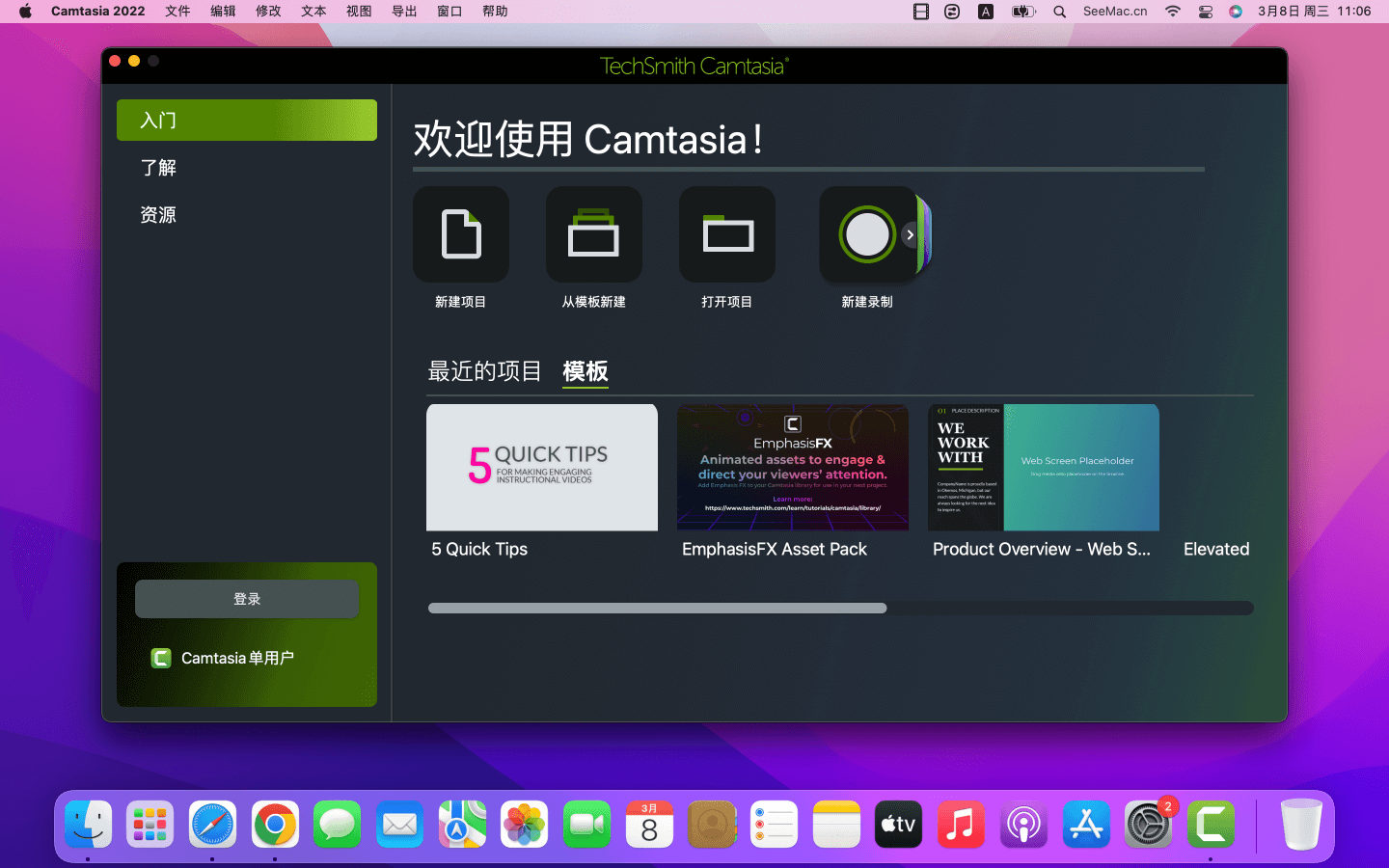This screenshot has width=1389, height=868.
Task: Open the 导出 menu
Action: point(404,12)
